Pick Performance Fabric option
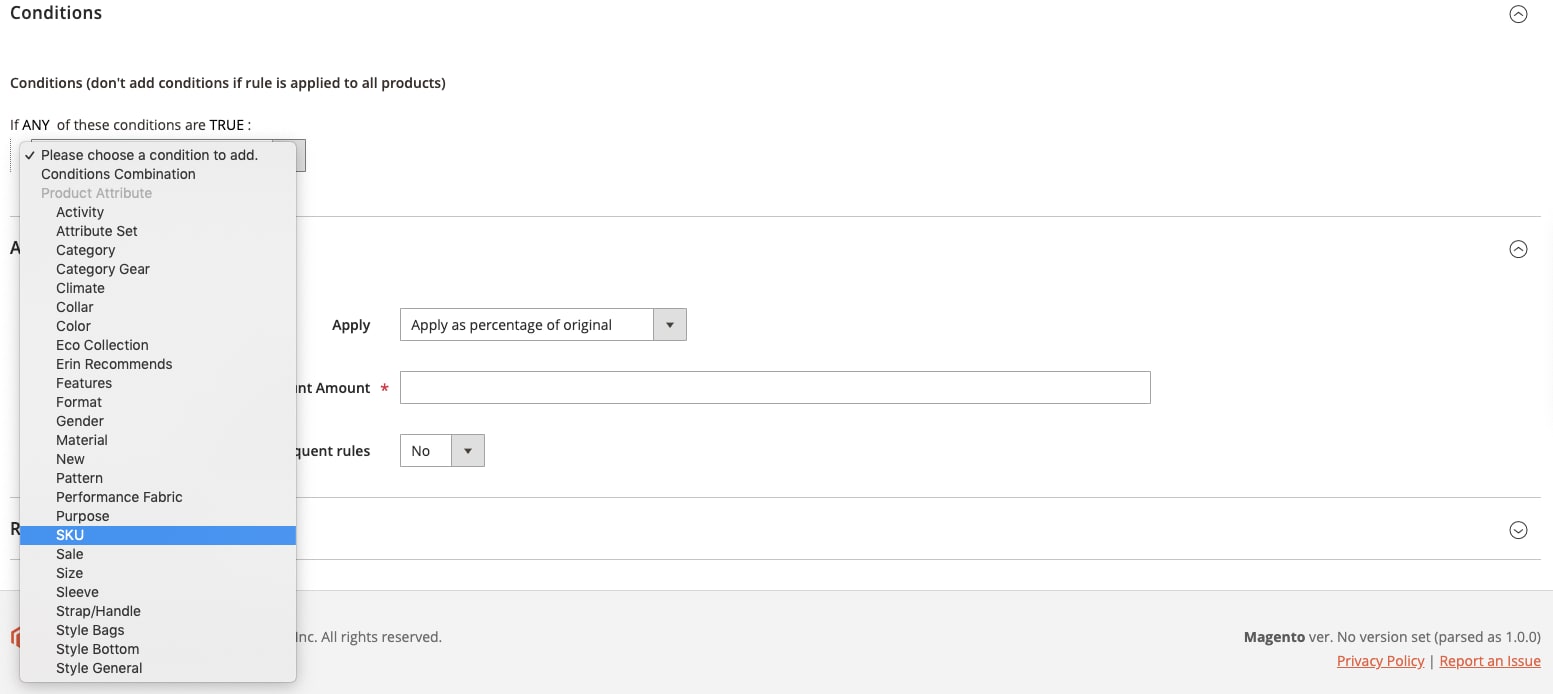 point(158,497)
